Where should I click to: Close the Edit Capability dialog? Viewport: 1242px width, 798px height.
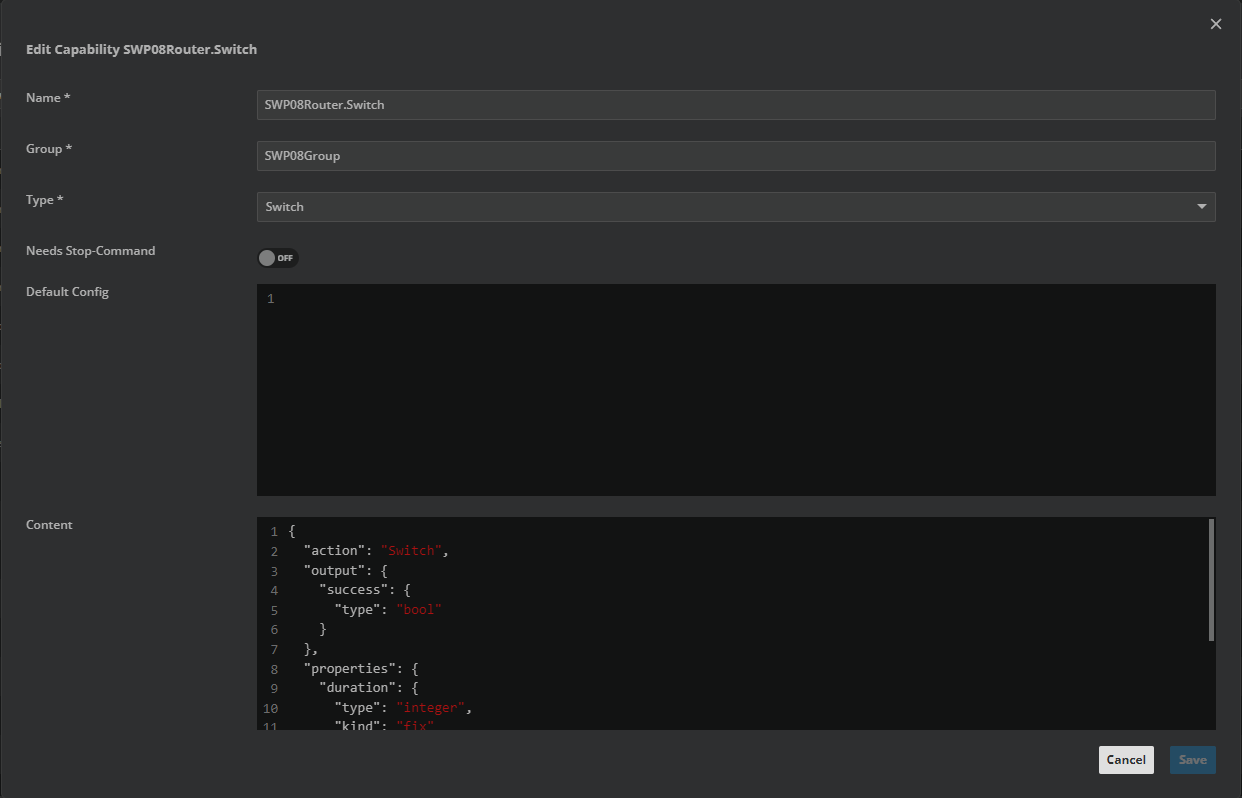click(1216, 24)
